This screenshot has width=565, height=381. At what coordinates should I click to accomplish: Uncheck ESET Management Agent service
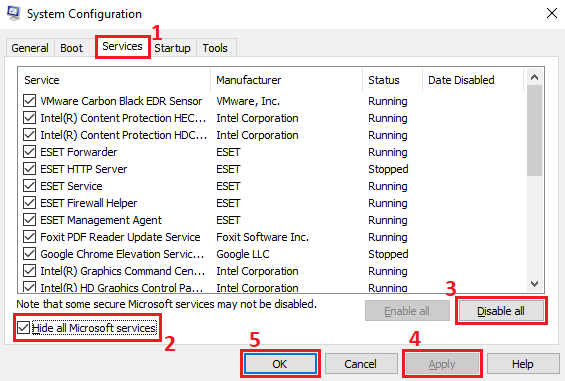point(29,220)
